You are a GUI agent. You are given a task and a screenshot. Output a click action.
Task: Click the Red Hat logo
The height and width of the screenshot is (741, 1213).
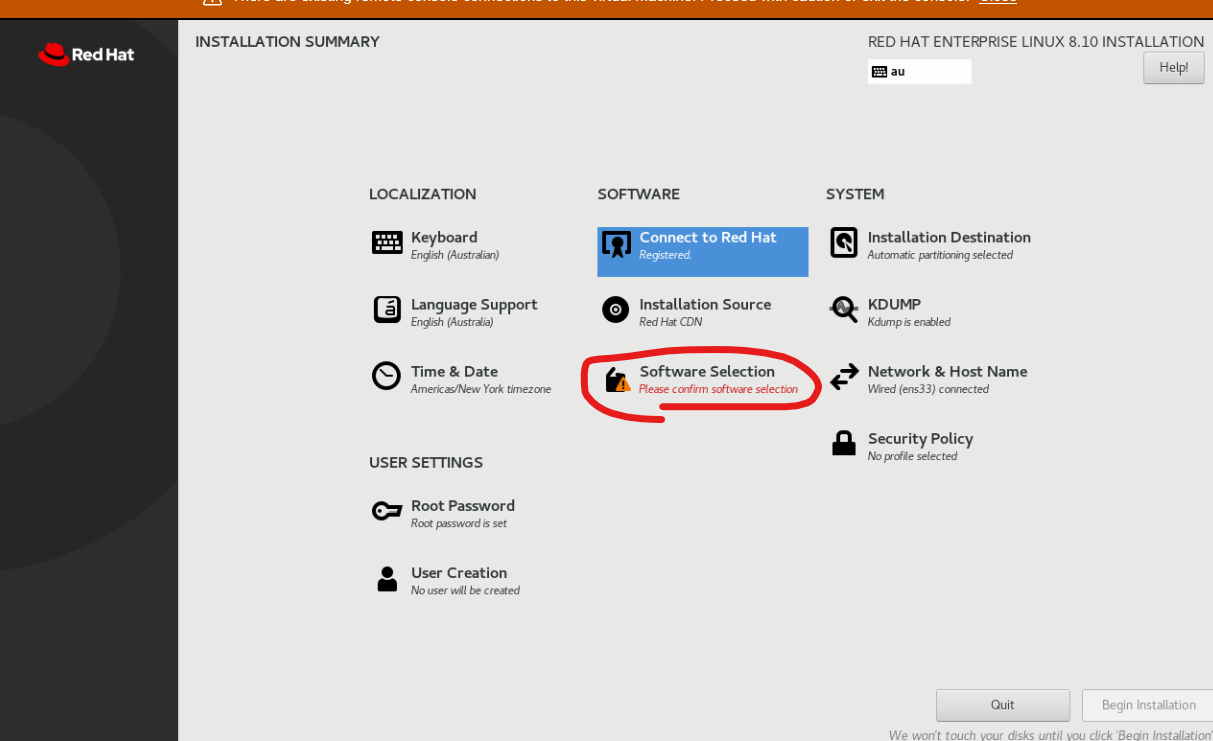pos(86,54)
